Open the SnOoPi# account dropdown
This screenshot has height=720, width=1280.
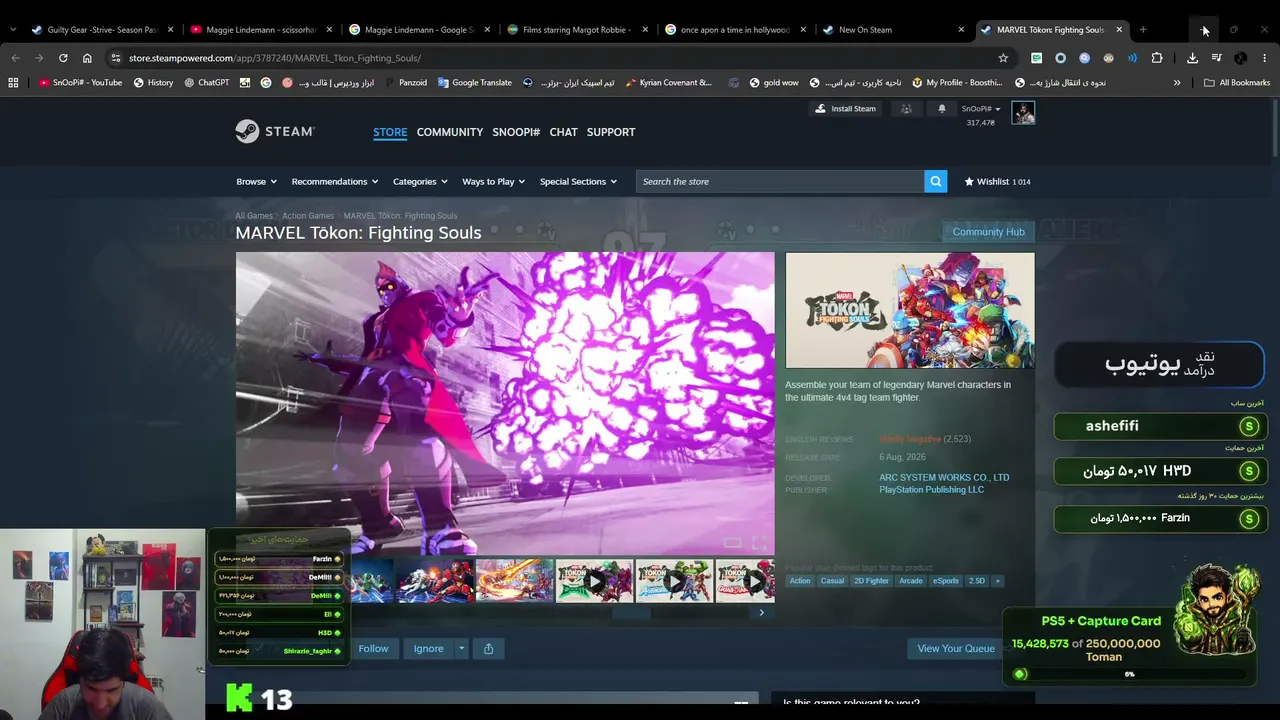coord(981,108)
